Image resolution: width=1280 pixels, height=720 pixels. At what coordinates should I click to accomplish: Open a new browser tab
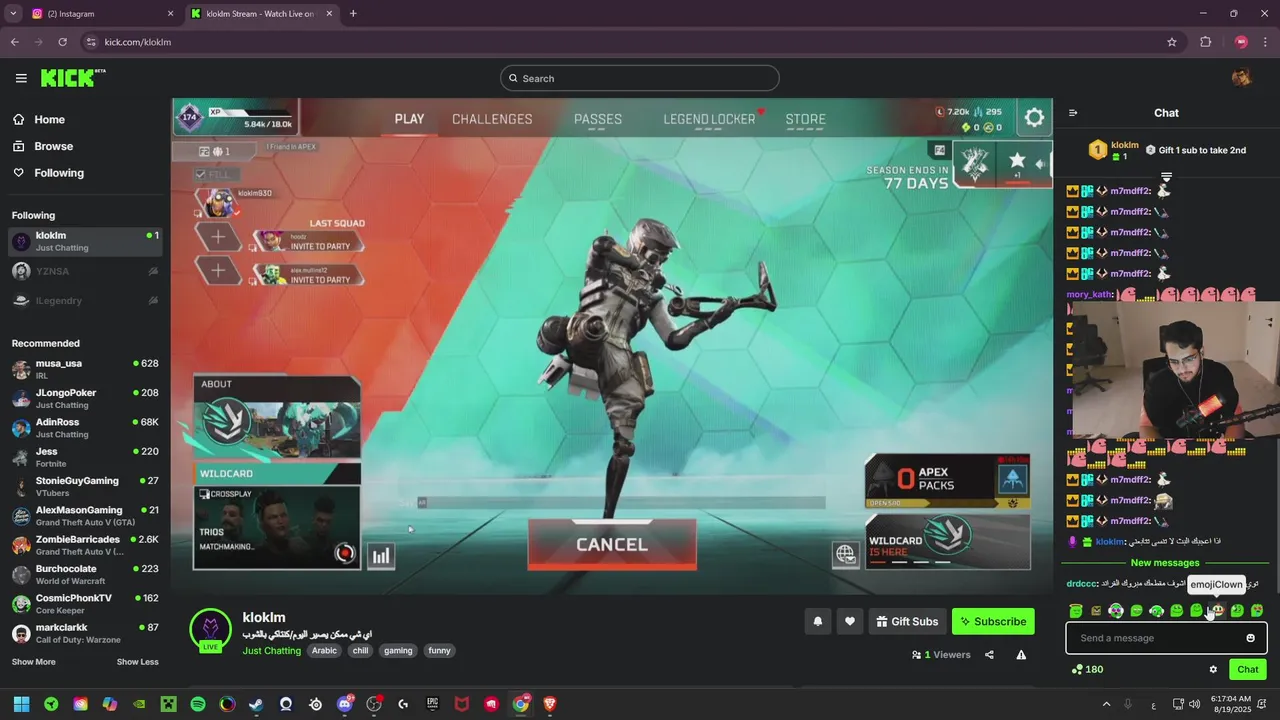[353, 14]
